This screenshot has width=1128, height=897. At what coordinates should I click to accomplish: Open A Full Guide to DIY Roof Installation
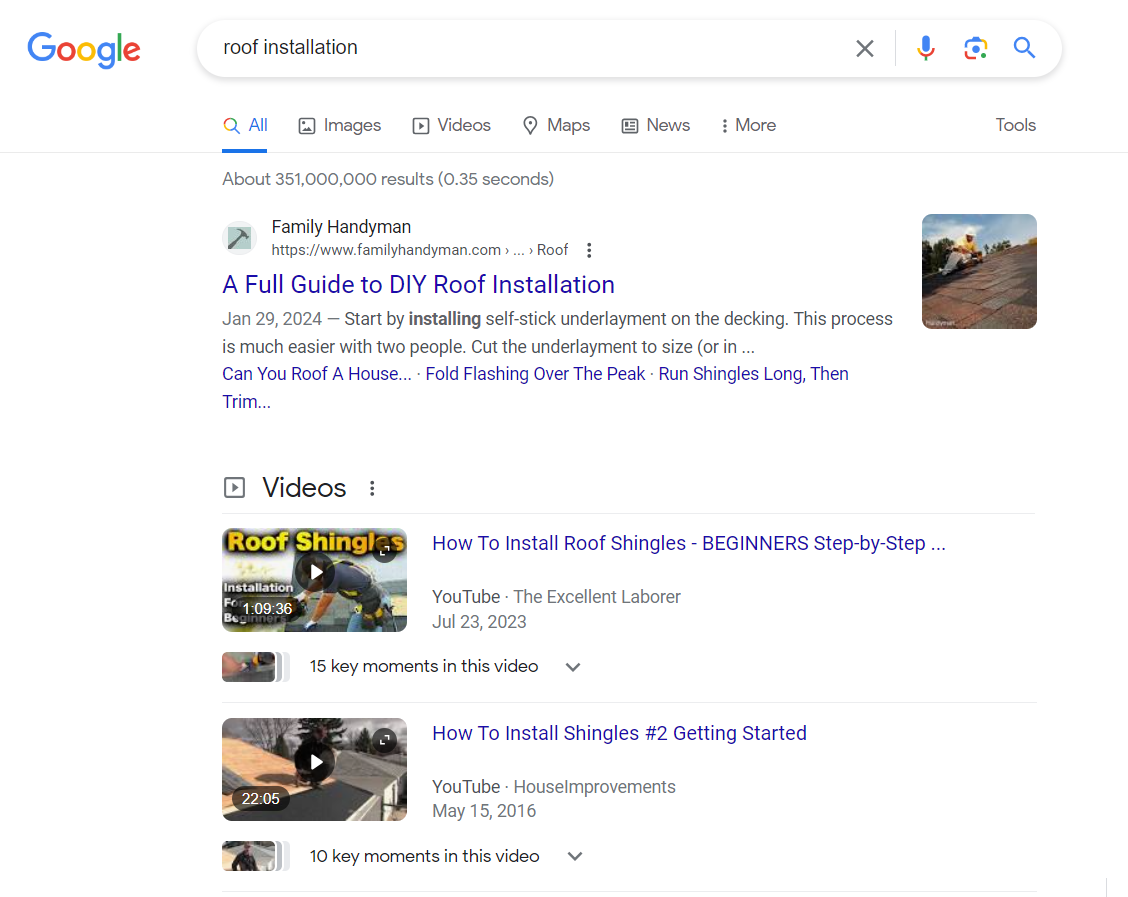(x=418, y=285)
